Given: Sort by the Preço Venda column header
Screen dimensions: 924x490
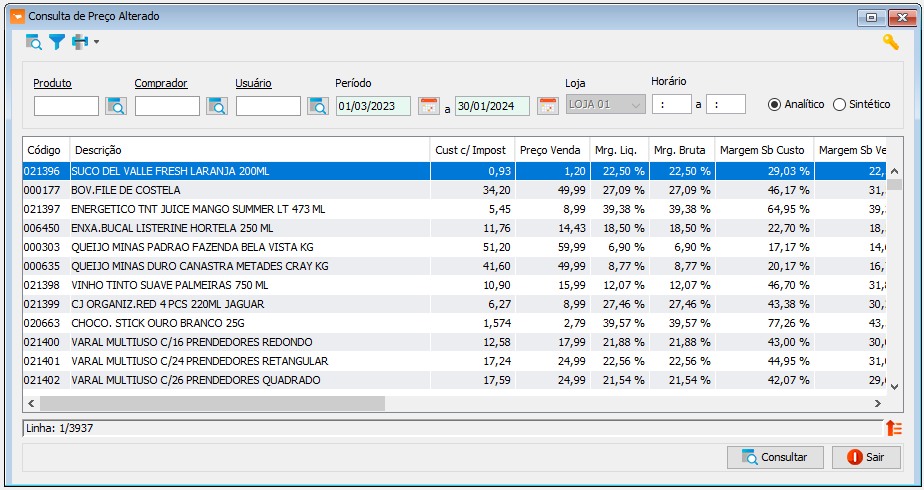Looking at the screenshot, I should (552, 150).
